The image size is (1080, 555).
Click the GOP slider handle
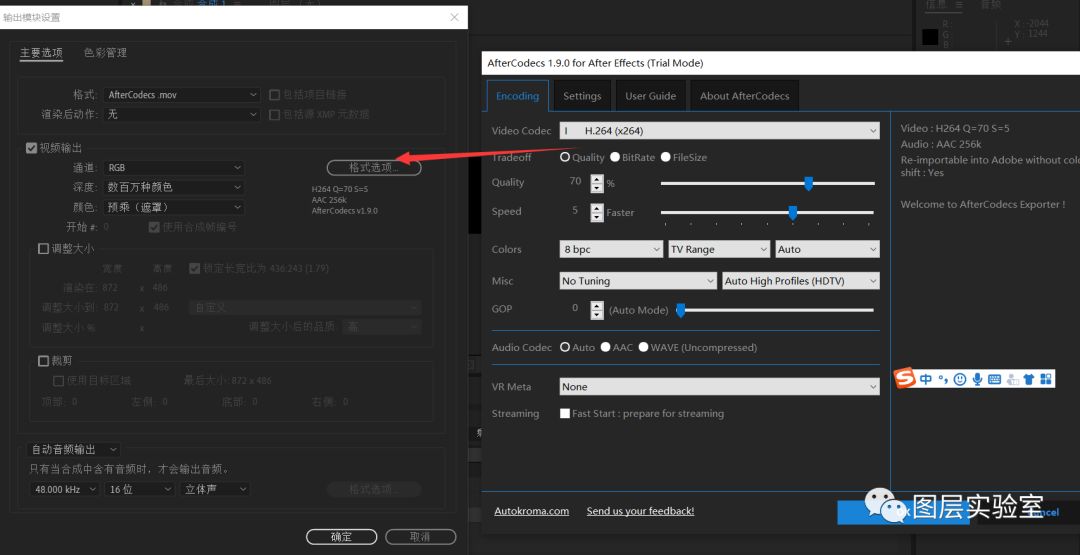coord(681,311)
